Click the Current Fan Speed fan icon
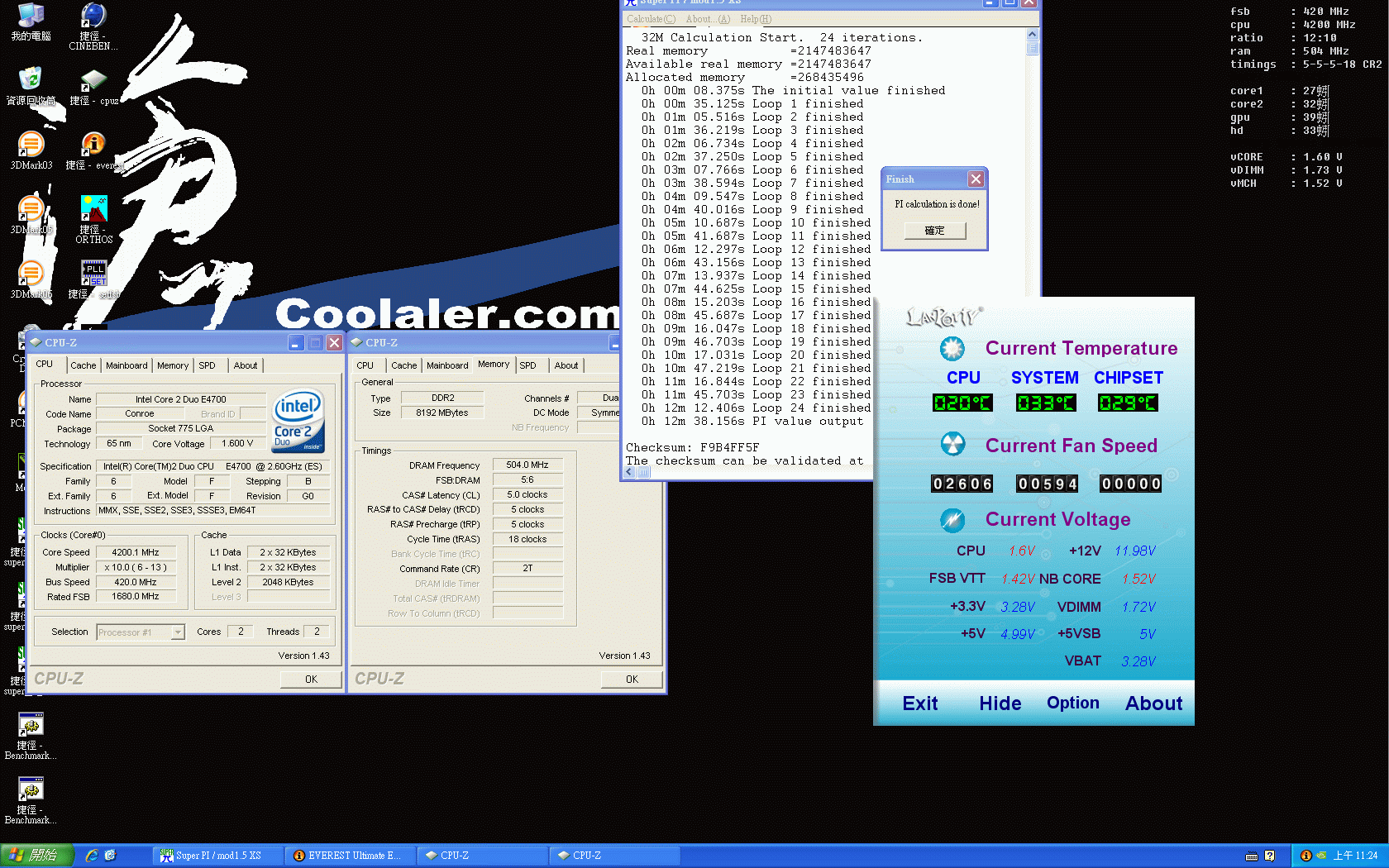The height and width of the screenshot is (868, 1389). tap(952, 445)
